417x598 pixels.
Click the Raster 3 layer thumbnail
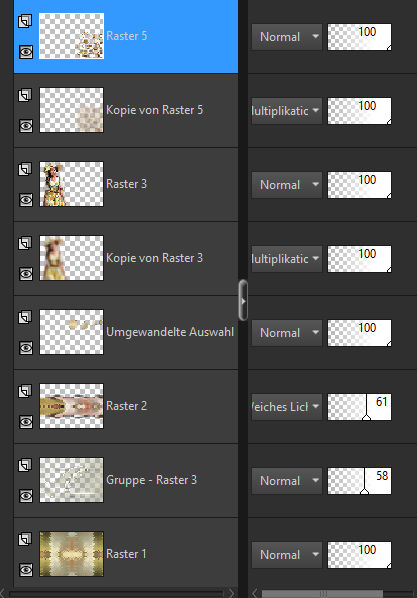click(71, 184)
